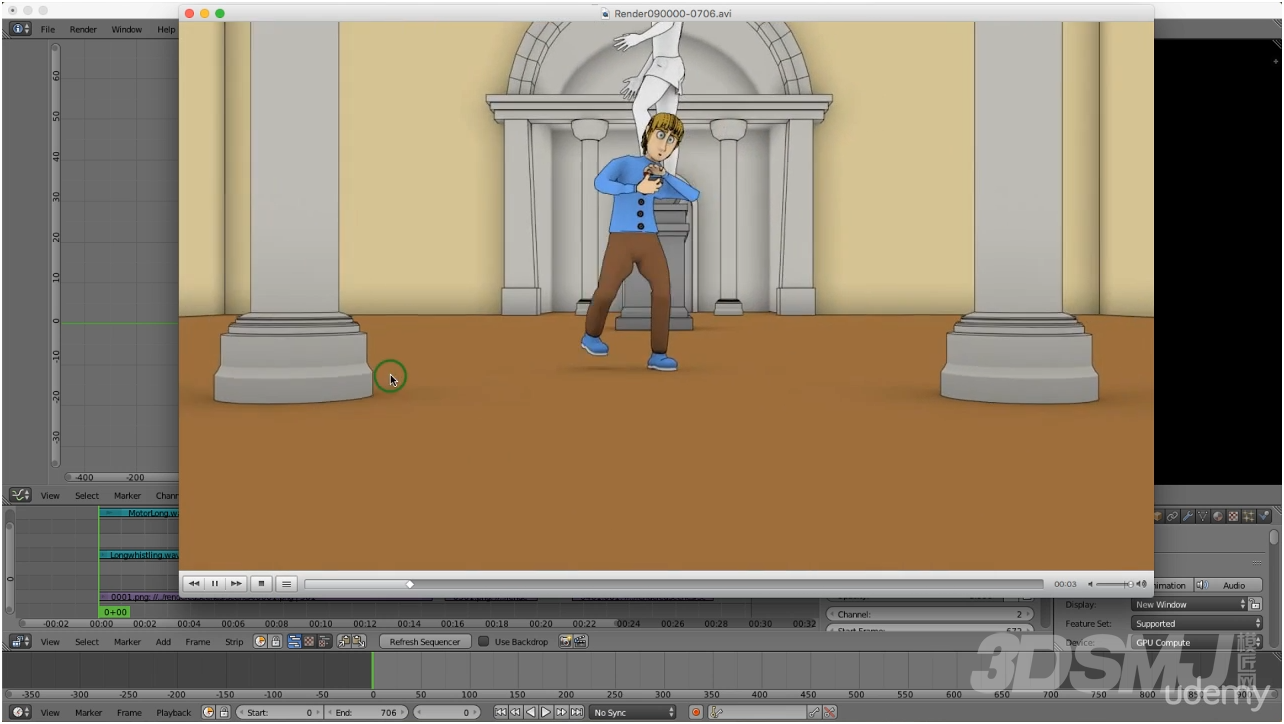
Task: Play animation forward in Timeline
Action: pos(546,712)
